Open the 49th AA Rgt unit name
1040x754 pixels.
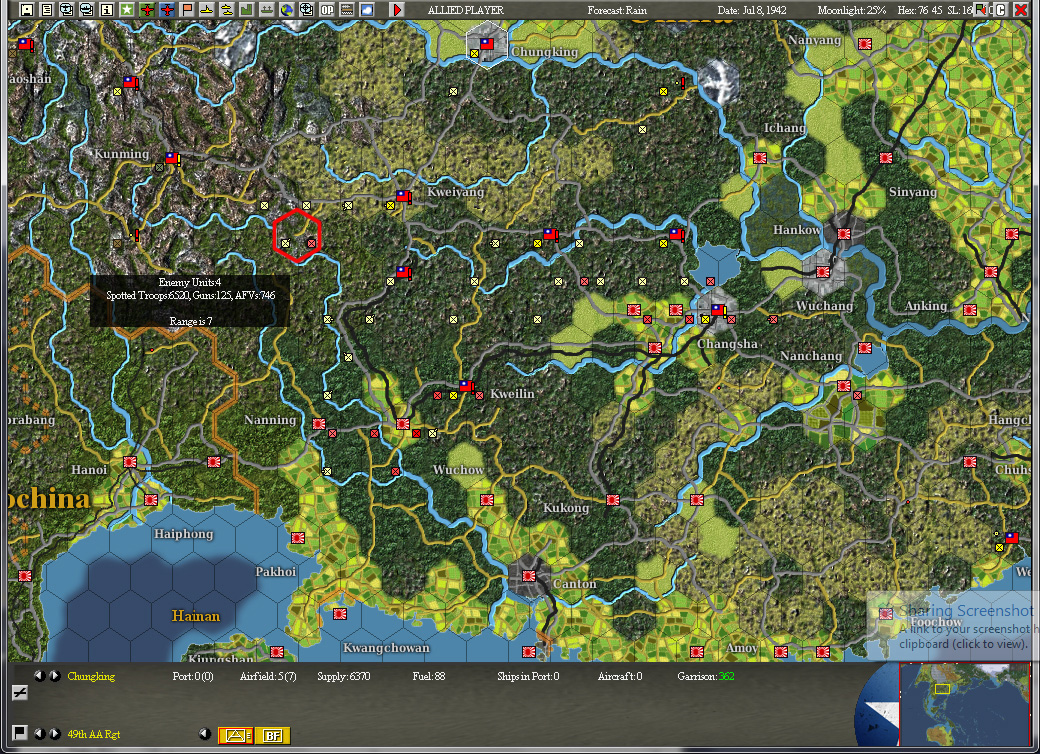click(94, 734)
